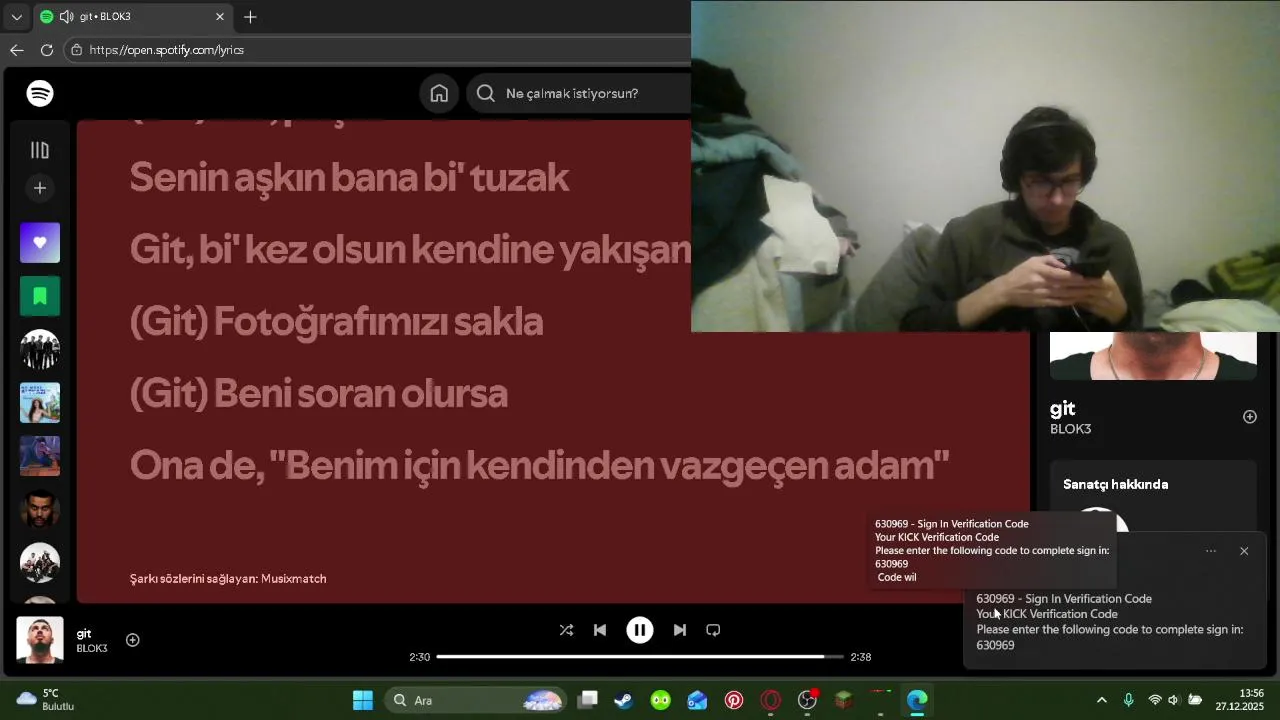Skip to next track

[x=680, y=630]
